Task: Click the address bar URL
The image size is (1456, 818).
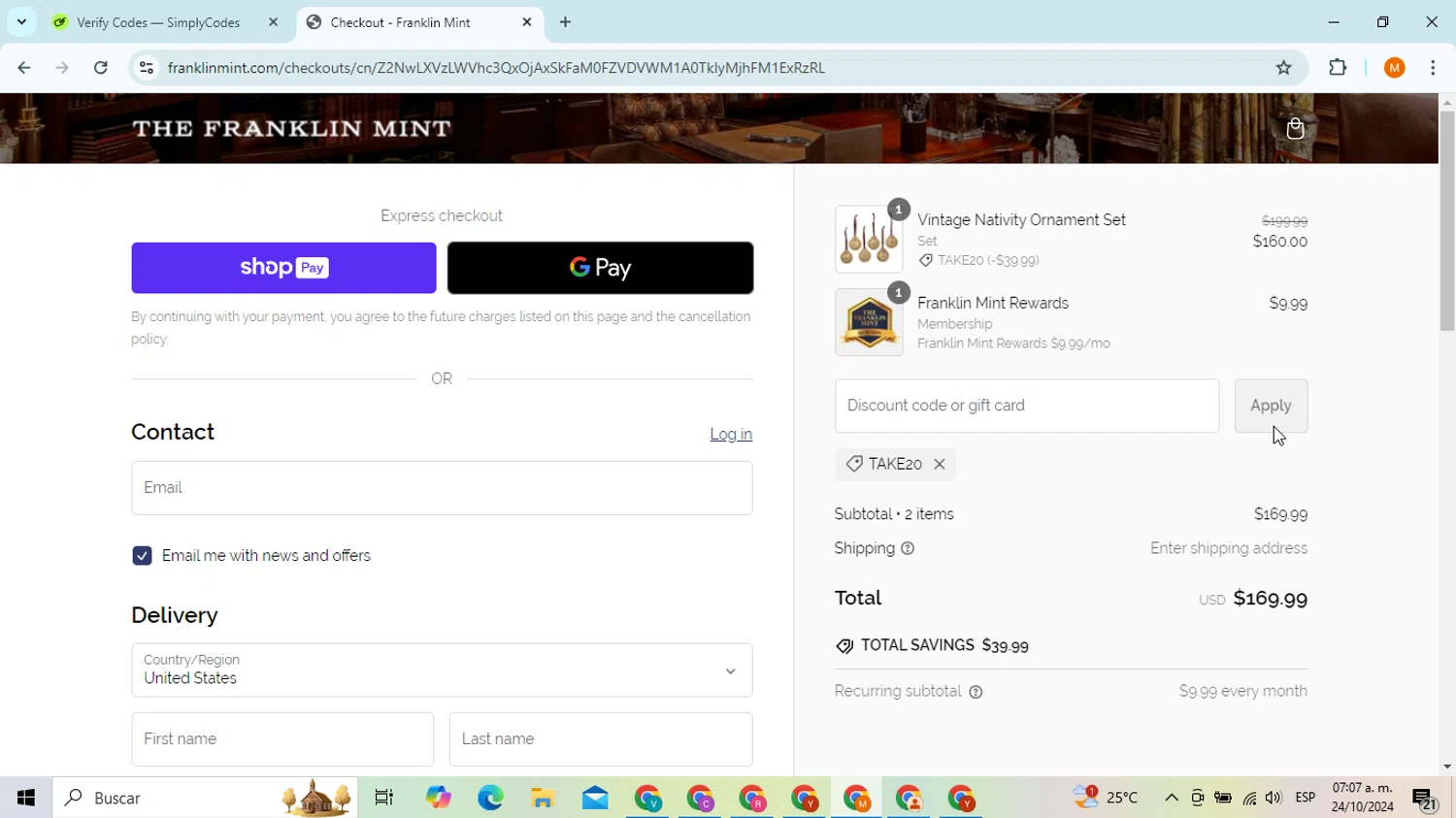Action: pyautogui.click(x=496, y=68)
